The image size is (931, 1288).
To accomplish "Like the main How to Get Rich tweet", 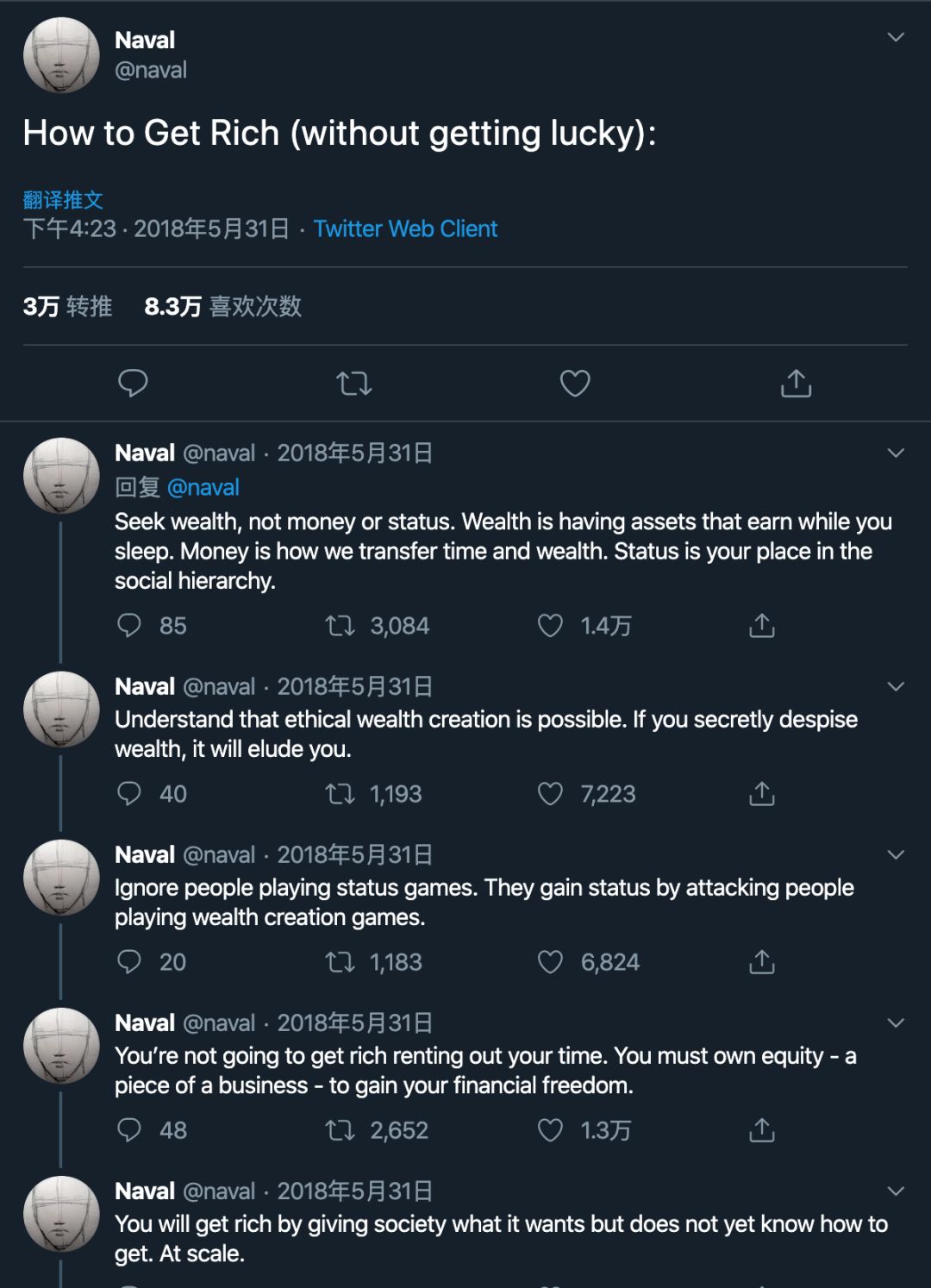I will click(575, 383).
